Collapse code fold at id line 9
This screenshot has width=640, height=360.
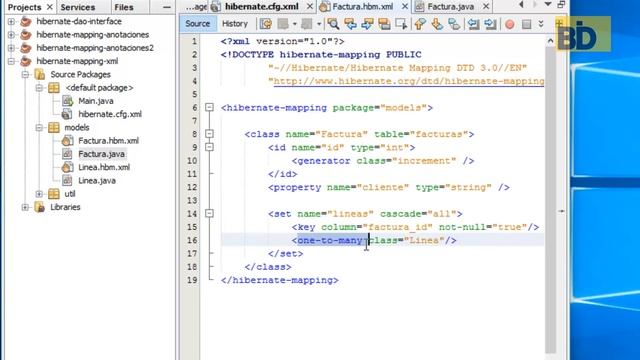(x=209, y=147)
